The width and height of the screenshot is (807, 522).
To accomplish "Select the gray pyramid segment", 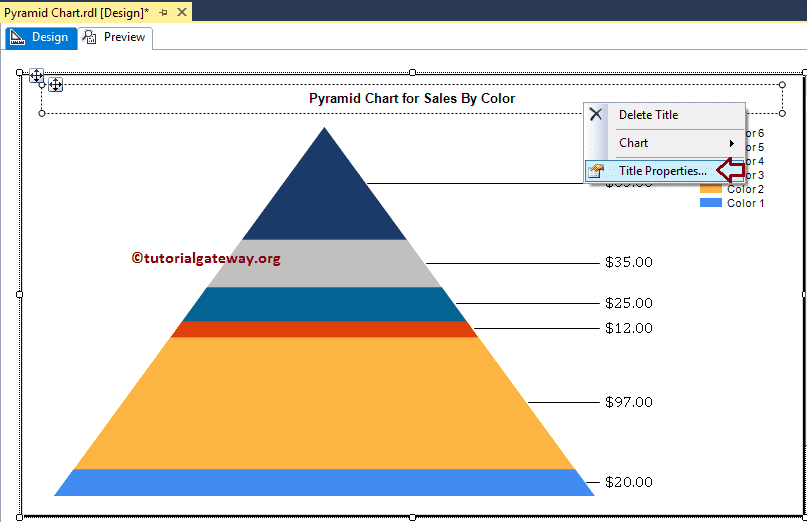I will point(324,264).
